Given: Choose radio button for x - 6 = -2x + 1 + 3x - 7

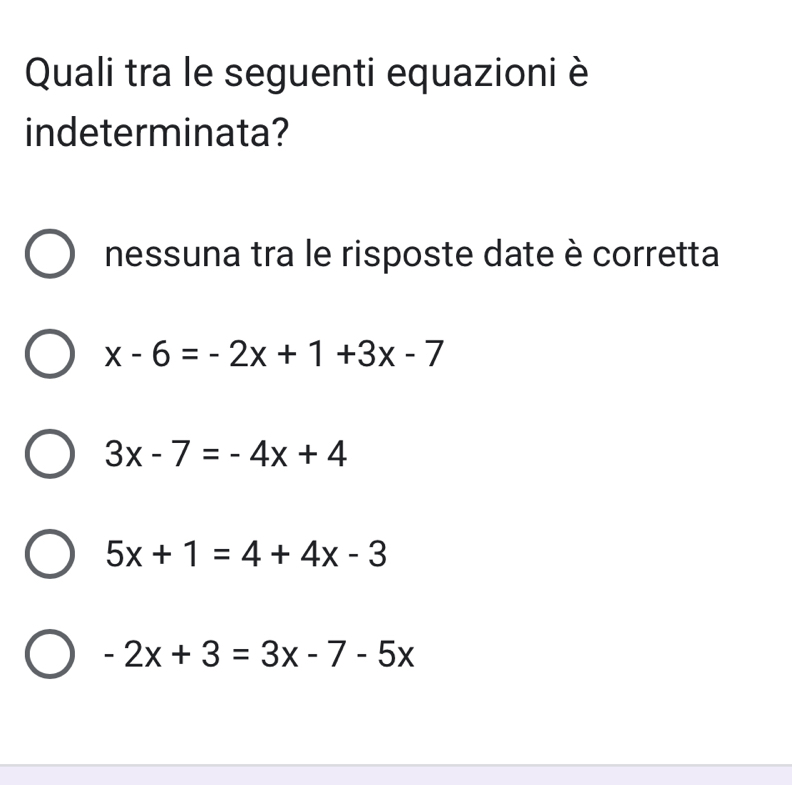Looking at the screenshot, I should pyautogui.click(x=49, y=355).
